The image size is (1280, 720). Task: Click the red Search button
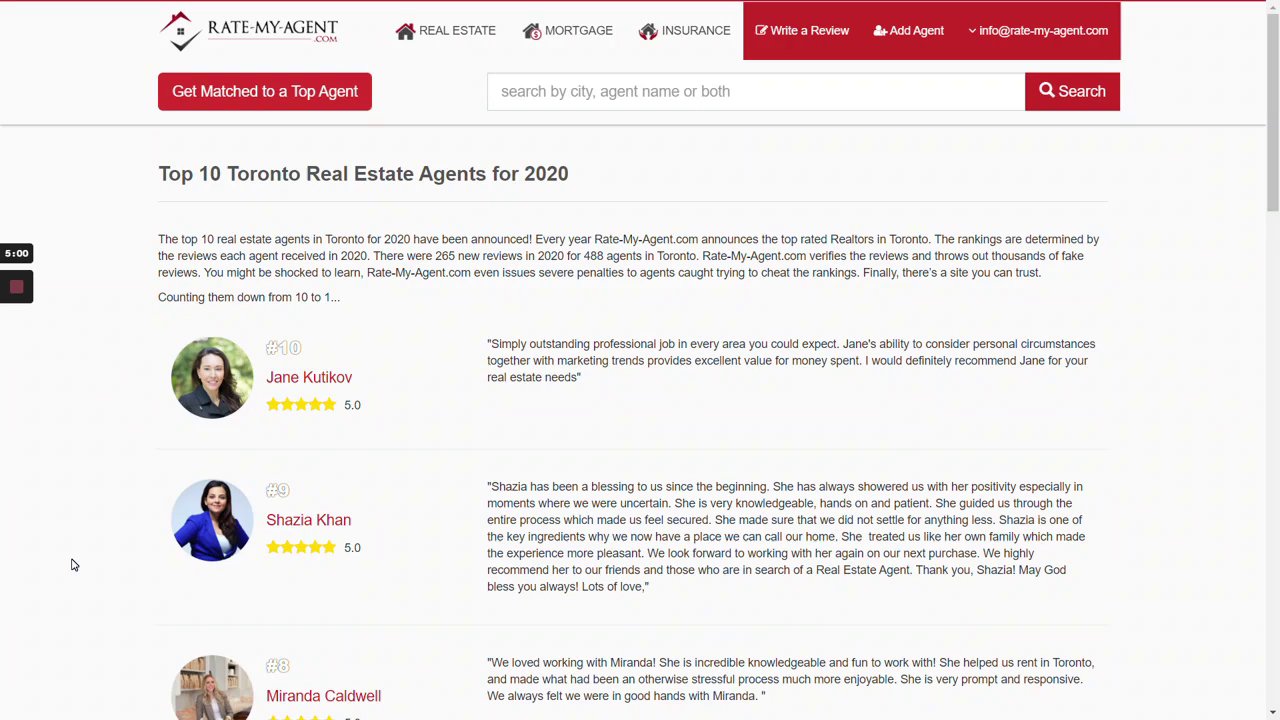(x=1072, y=91)
